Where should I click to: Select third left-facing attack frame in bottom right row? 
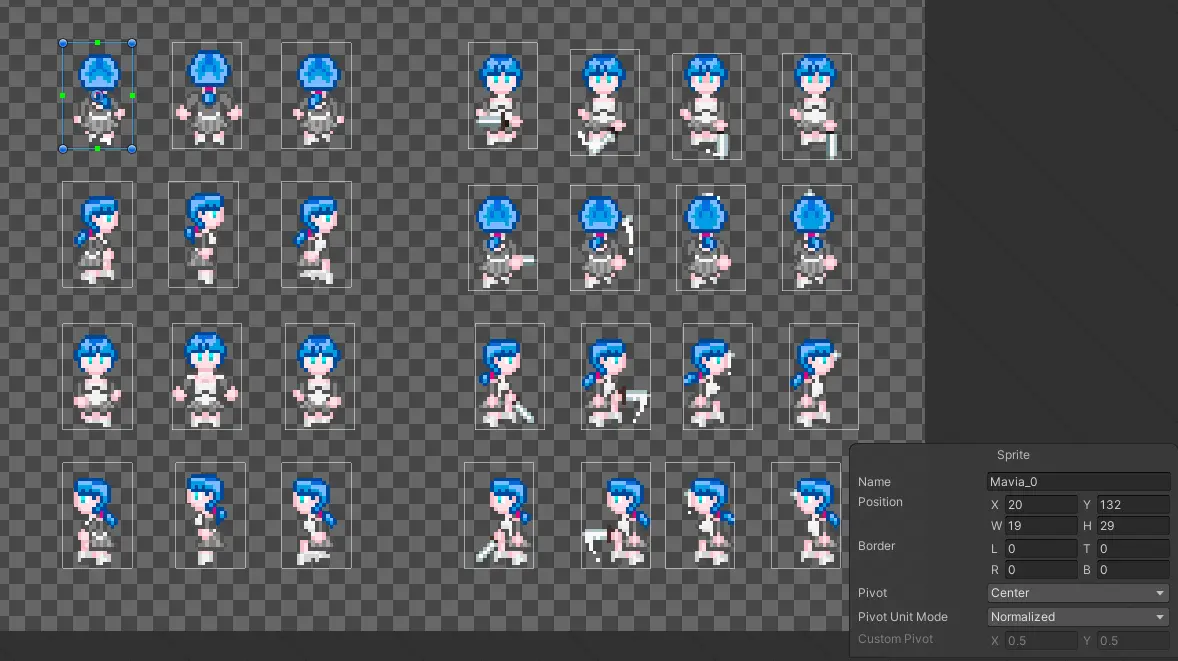(x=700, y=515)
